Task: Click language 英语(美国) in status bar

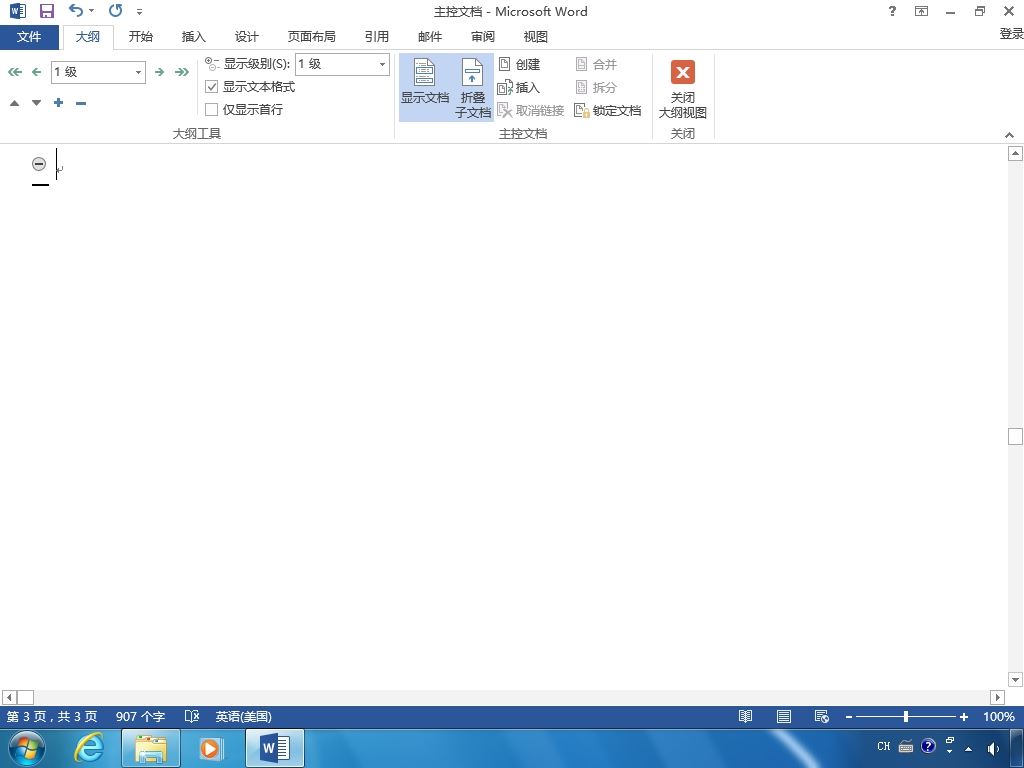Action: pos(244,716)
